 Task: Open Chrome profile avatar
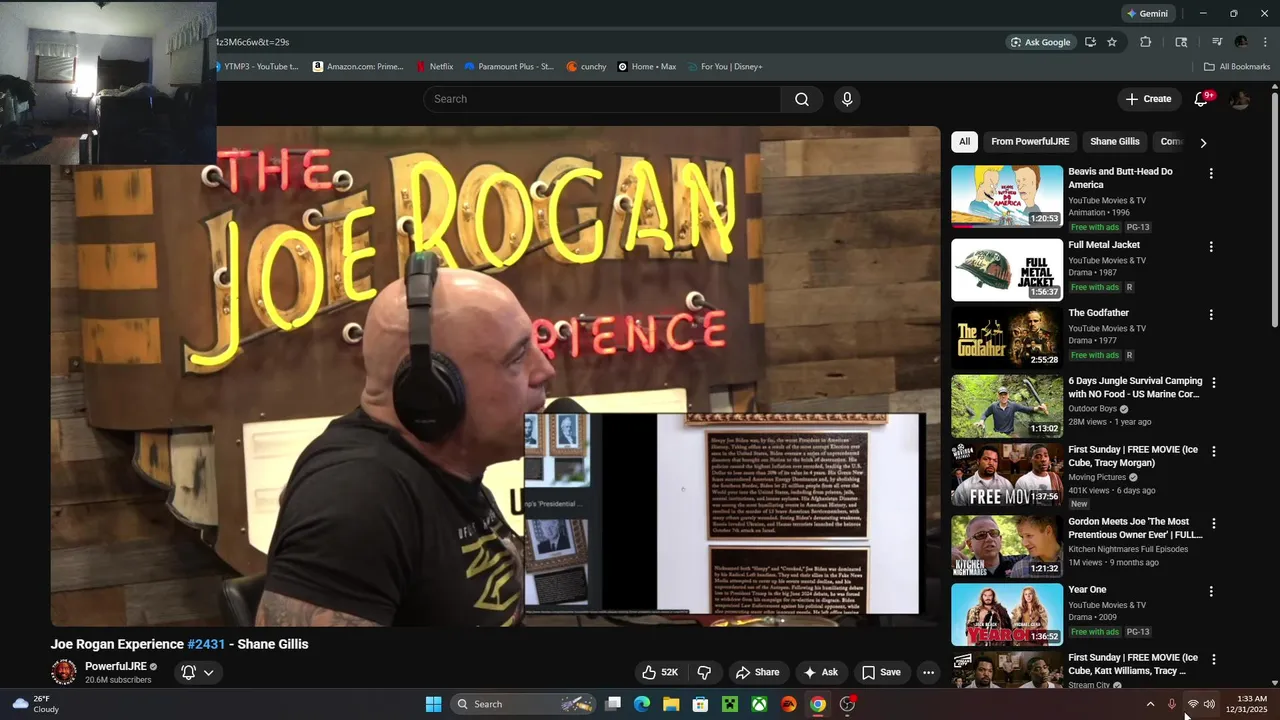point(1241,42)
